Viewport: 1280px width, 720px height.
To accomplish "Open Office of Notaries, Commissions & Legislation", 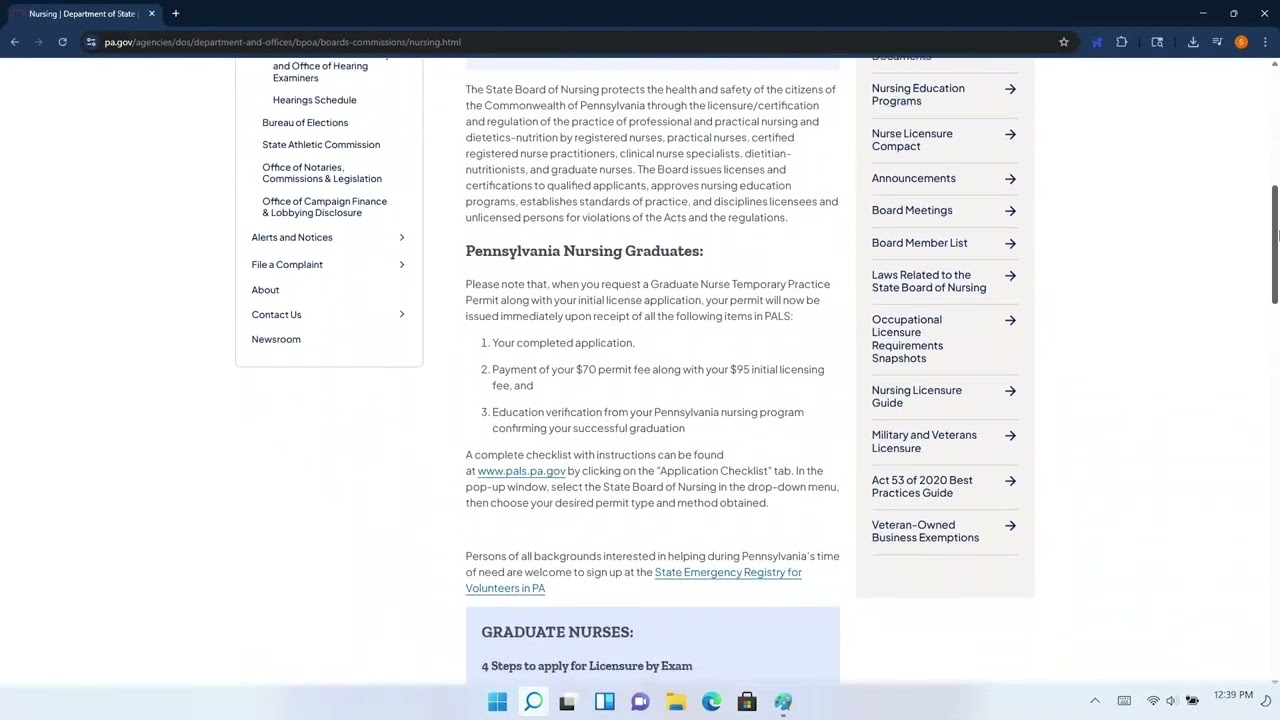I will [x=322, y=173].
